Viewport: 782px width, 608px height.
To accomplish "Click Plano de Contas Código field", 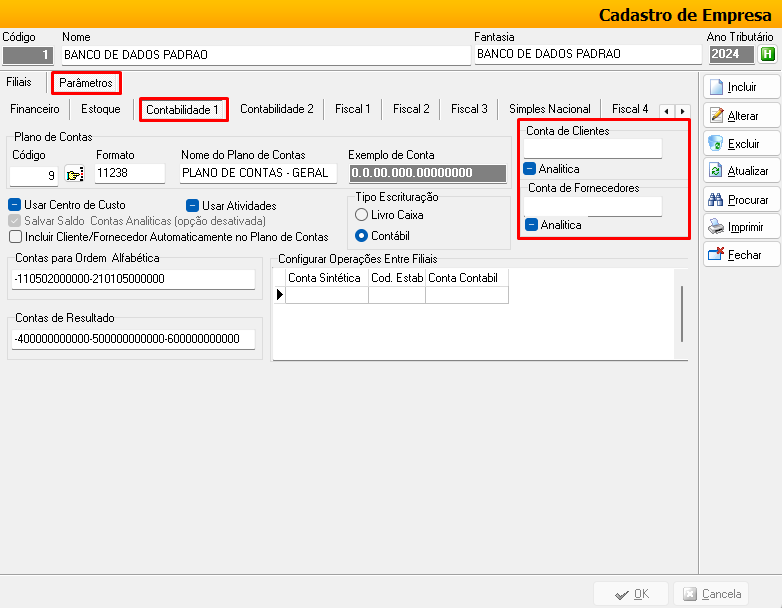I will click(34, 175).
